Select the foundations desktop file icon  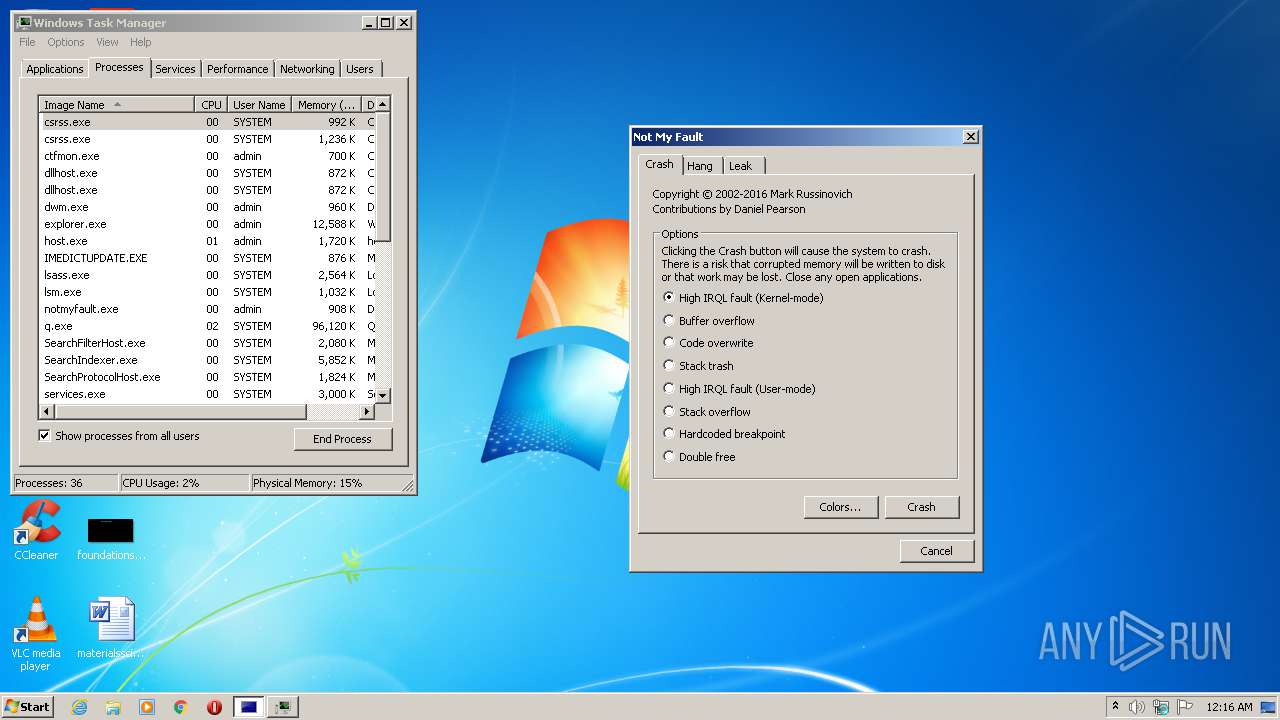[x=111, y=539]
